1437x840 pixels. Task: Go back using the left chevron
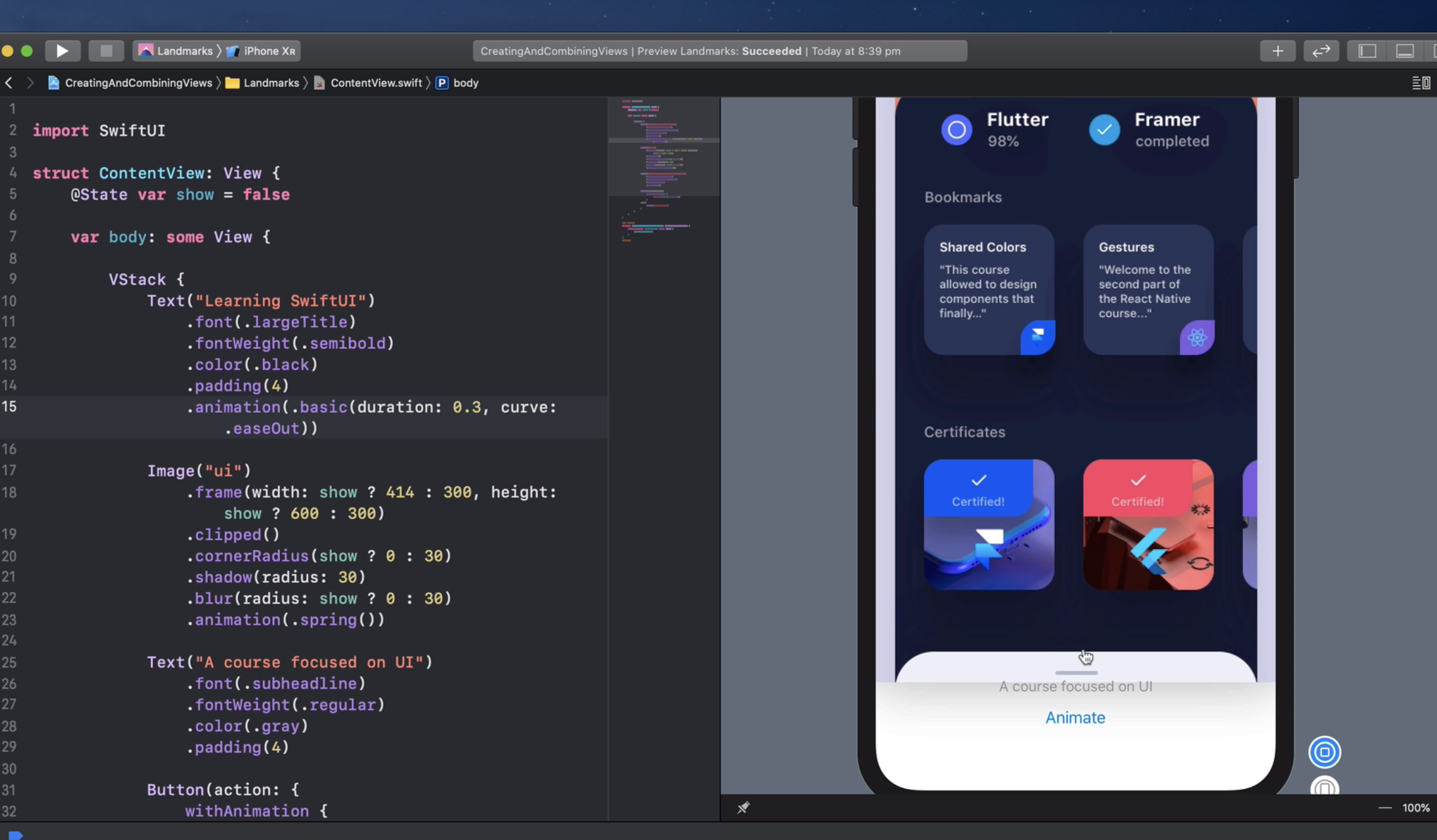(x=9, y=83)
